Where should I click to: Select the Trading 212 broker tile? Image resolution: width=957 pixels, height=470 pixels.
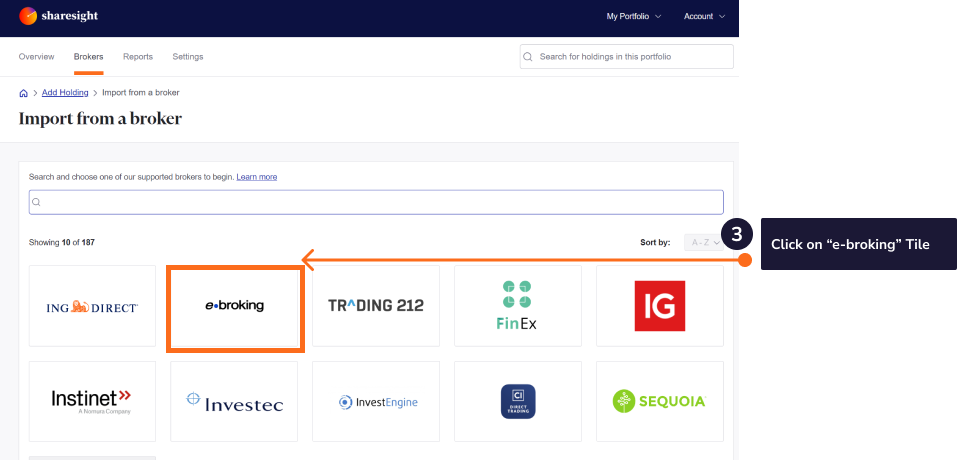click(376, 306)
